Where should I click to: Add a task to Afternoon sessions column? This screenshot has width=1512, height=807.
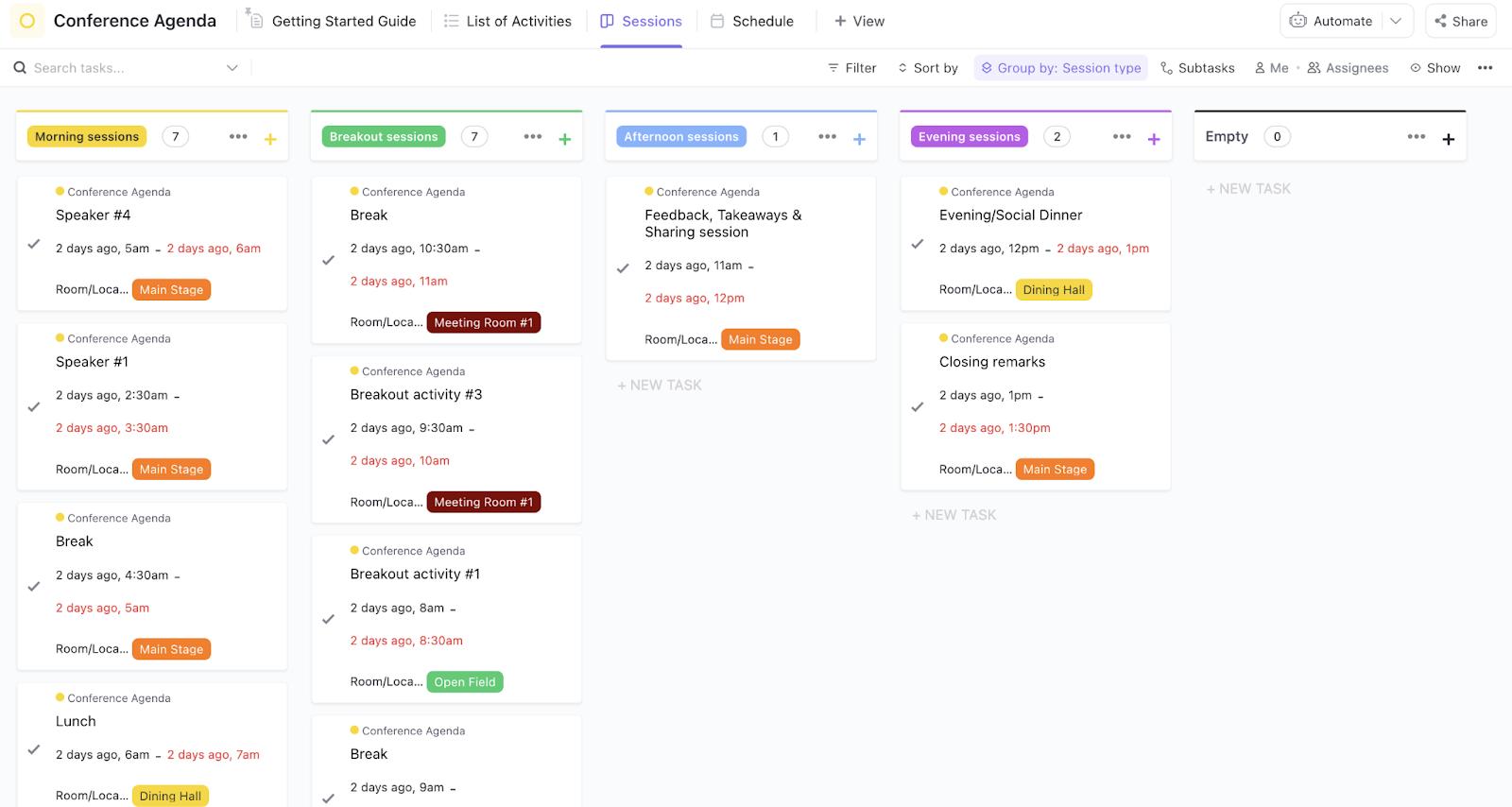(x=860, y=139)
